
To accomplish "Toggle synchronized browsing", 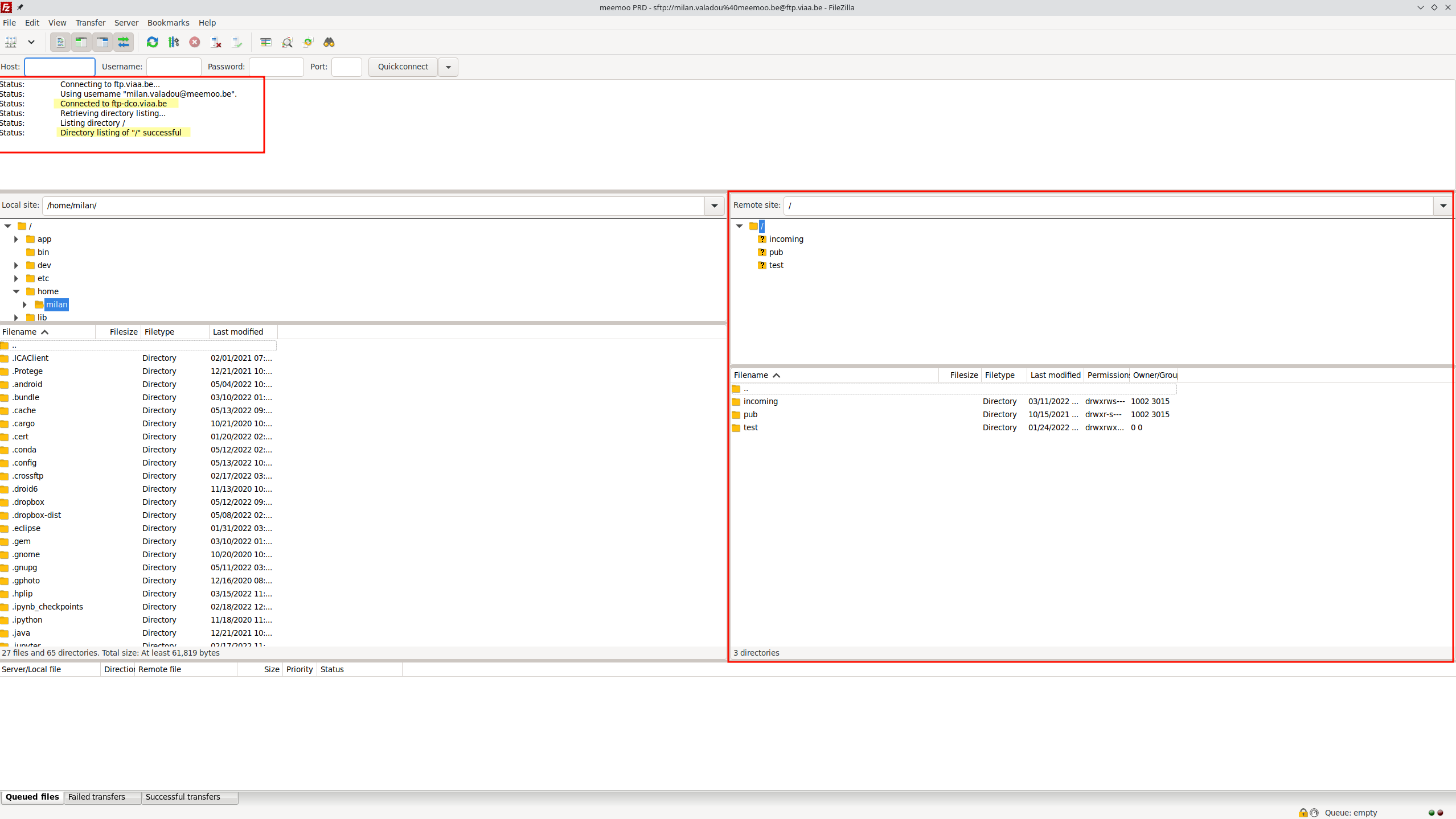I will click(308, 42).
